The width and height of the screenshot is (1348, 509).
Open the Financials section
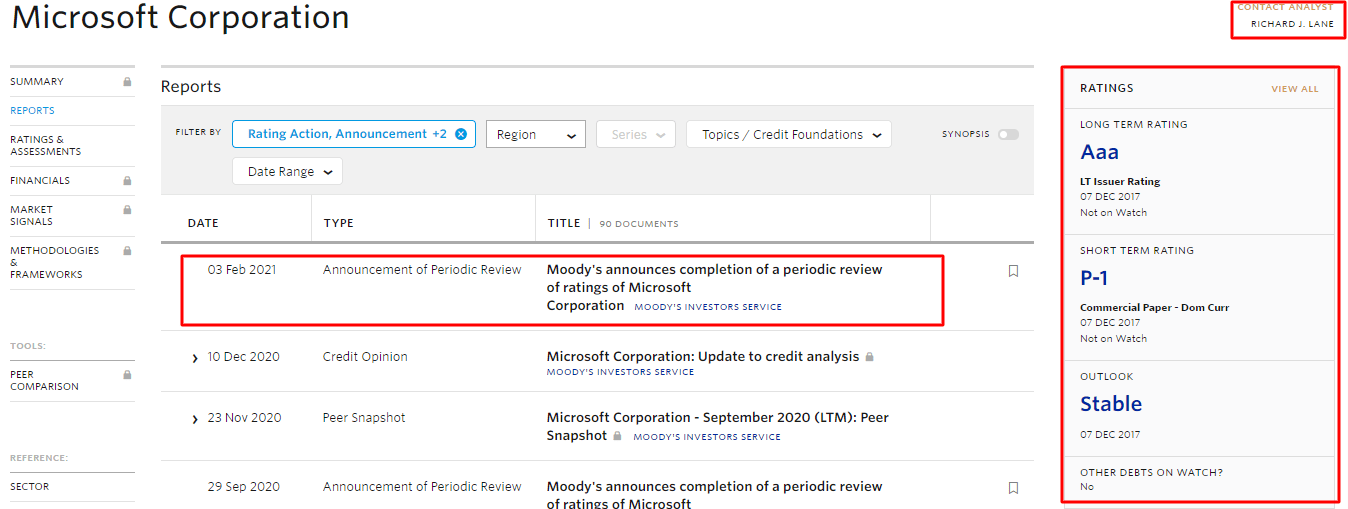coord(40,181)
